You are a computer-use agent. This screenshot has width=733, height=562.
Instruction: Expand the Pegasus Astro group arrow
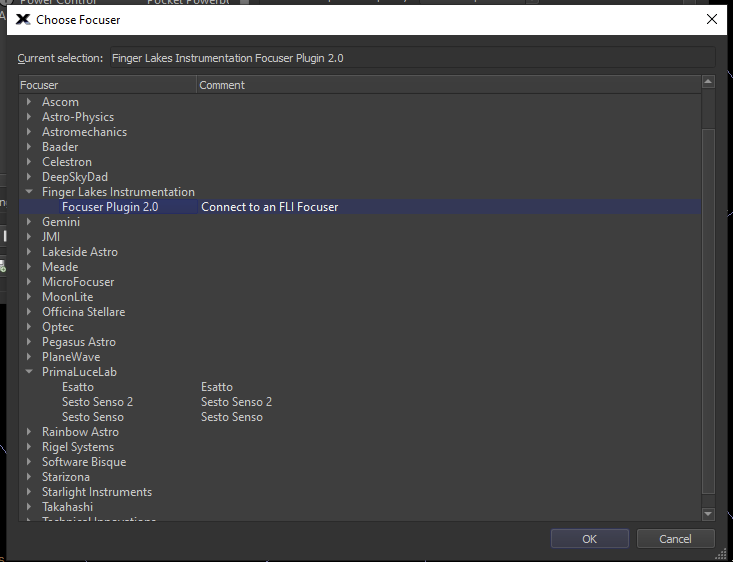(x=29, y=341)
